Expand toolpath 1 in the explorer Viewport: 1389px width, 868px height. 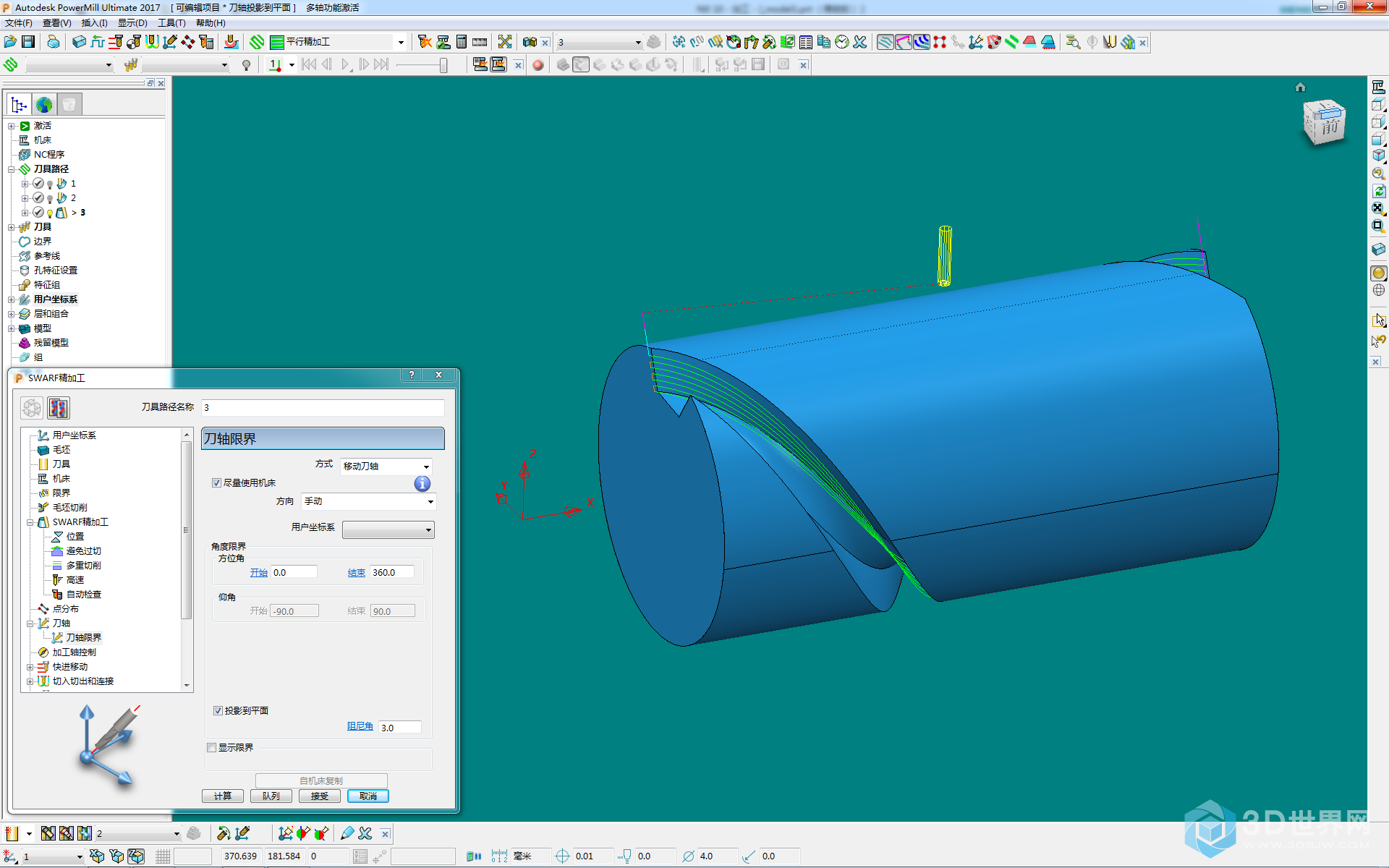pos(25,184)
